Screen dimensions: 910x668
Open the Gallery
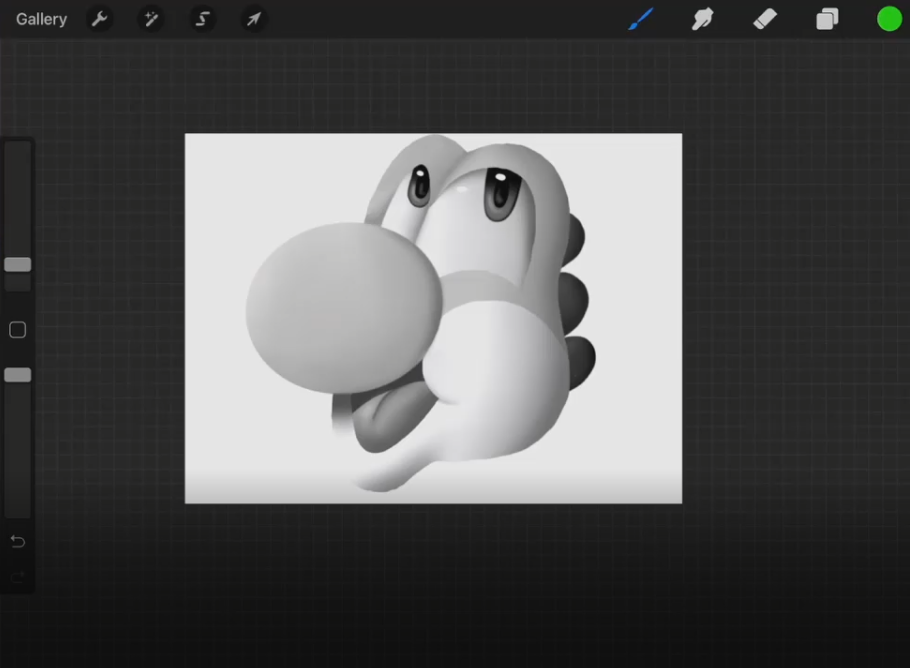(x=41, y=19)
